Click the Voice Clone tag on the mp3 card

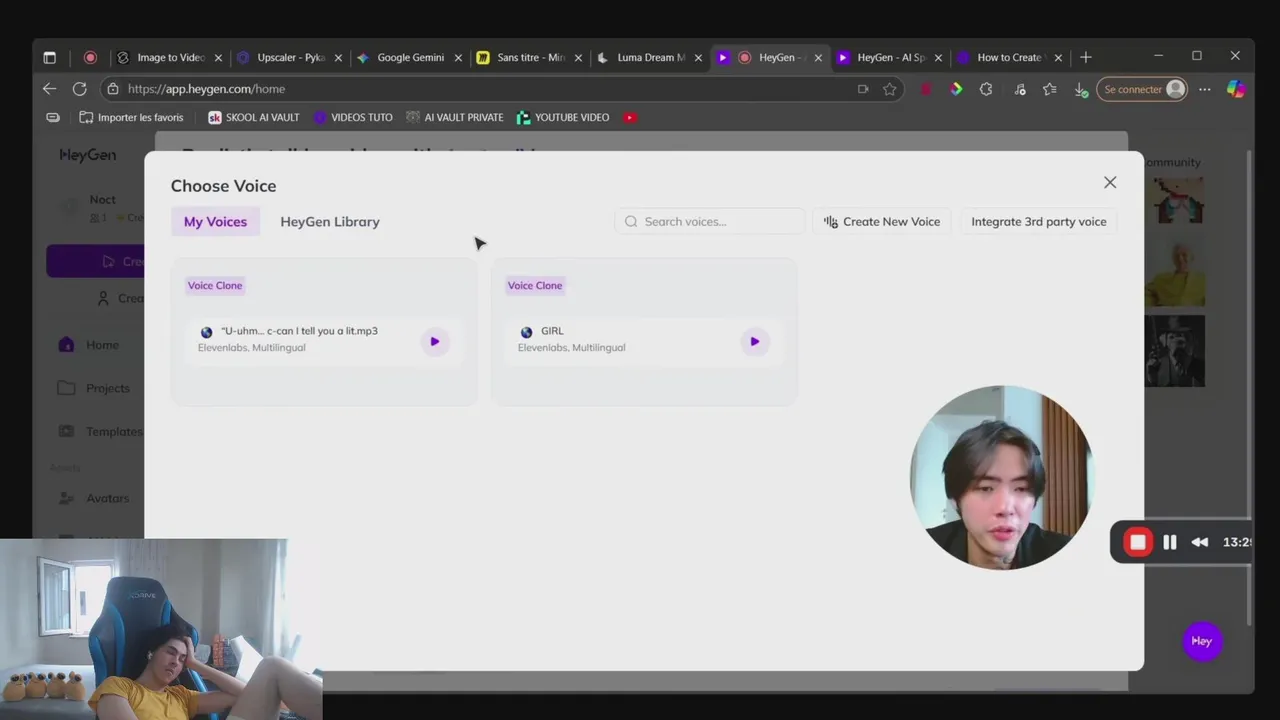[x=215, y=285]
